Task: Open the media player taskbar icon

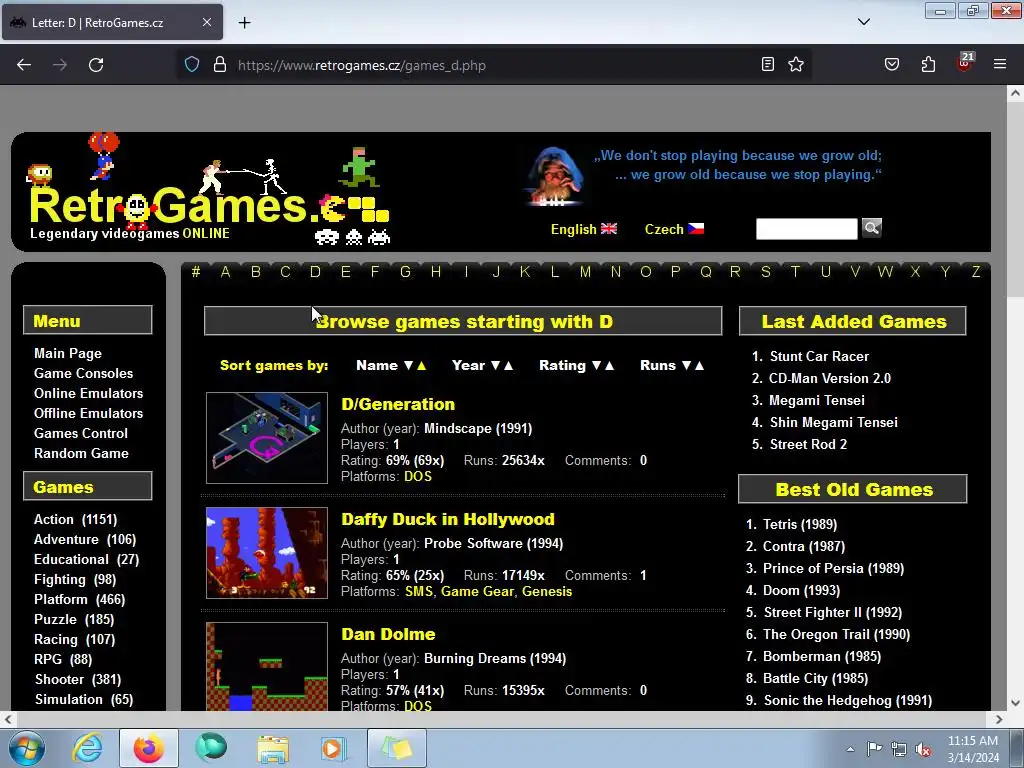Action: 332,748
